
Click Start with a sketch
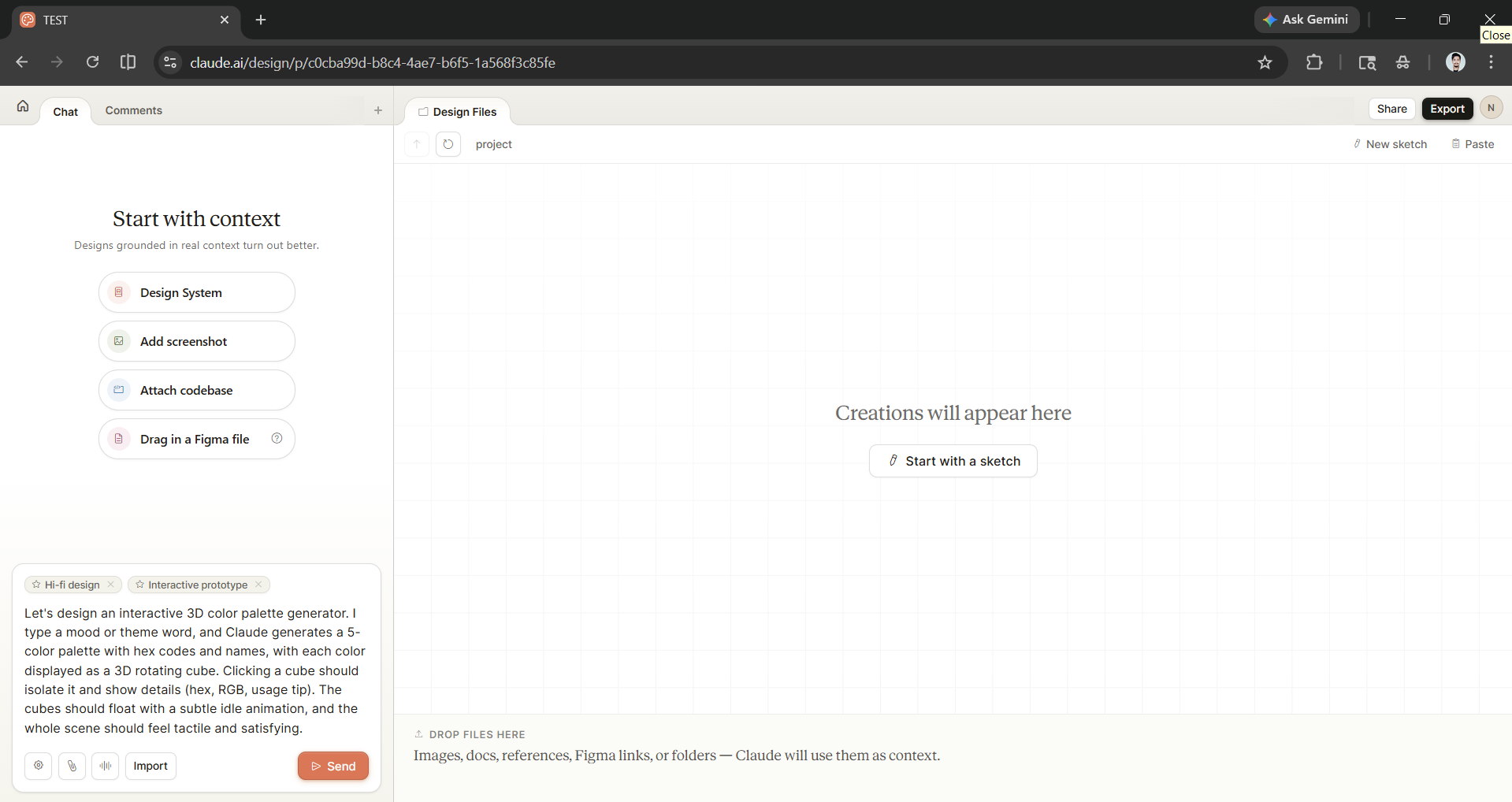pyautogui.click(x=952, y=461)
